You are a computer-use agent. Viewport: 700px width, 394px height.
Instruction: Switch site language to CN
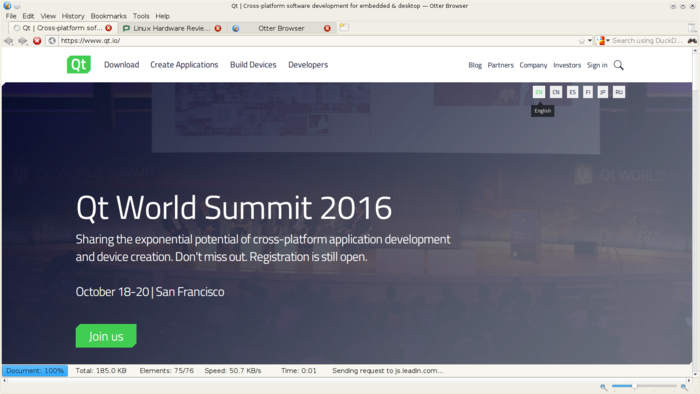[556, 92]
